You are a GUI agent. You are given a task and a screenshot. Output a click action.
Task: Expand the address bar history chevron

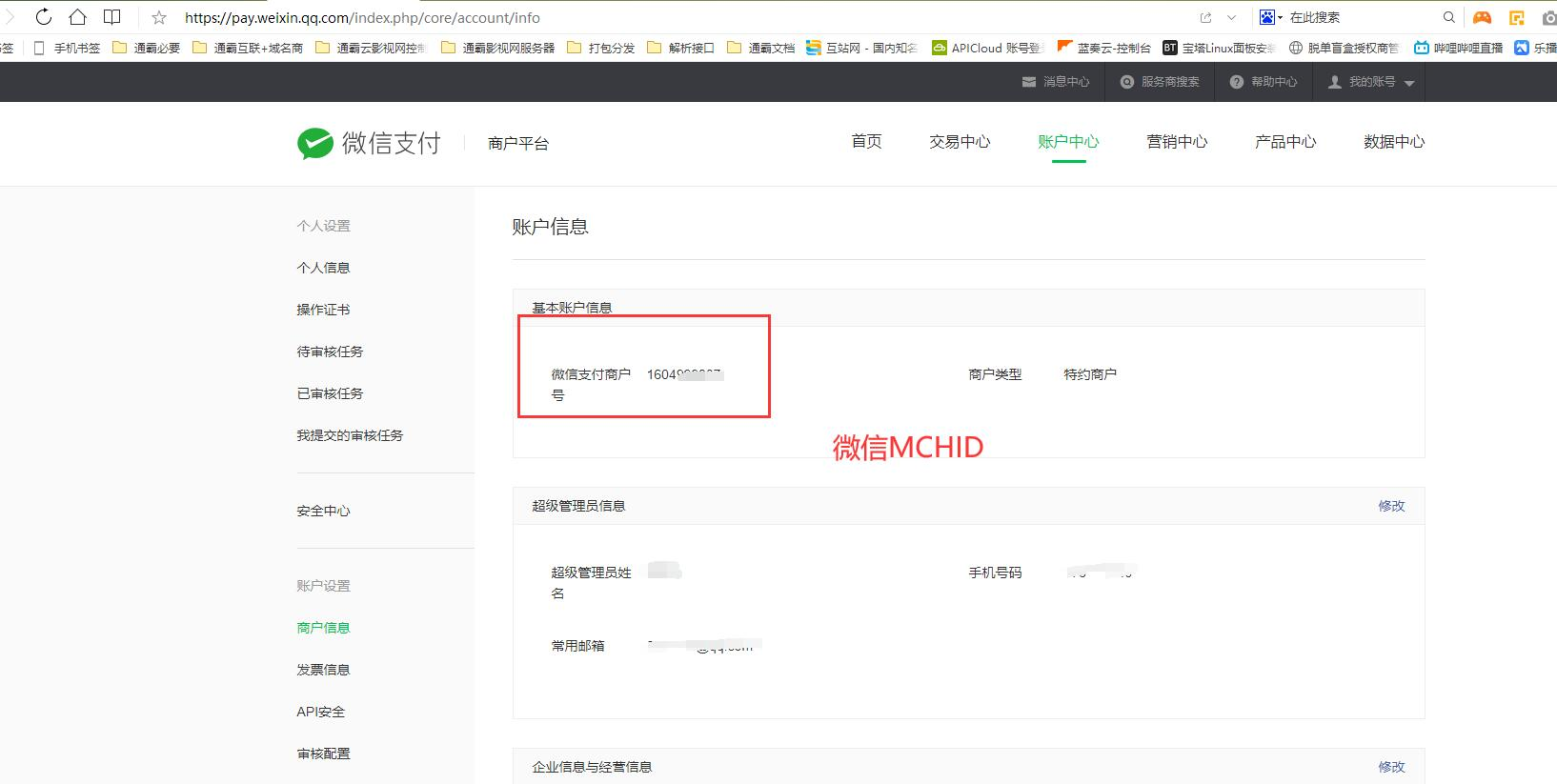[1231, 17]
